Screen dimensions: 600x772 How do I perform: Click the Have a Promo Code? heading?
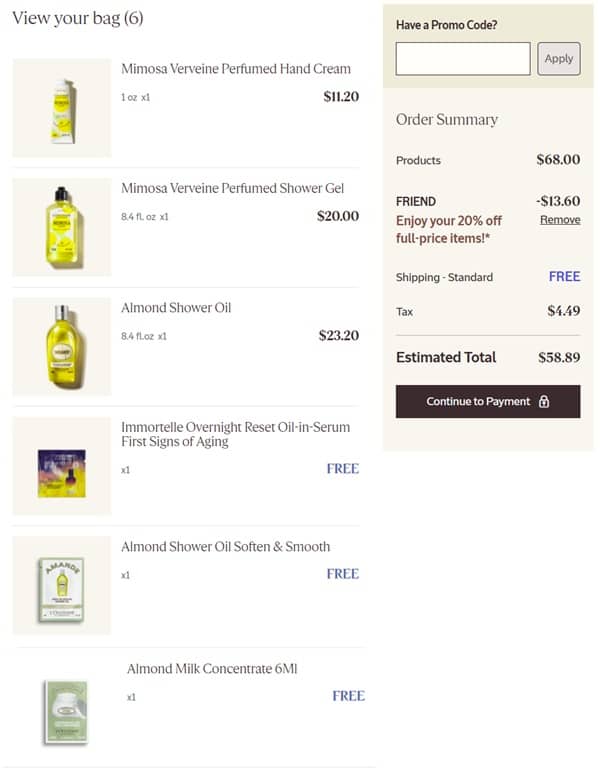(446, 25)
